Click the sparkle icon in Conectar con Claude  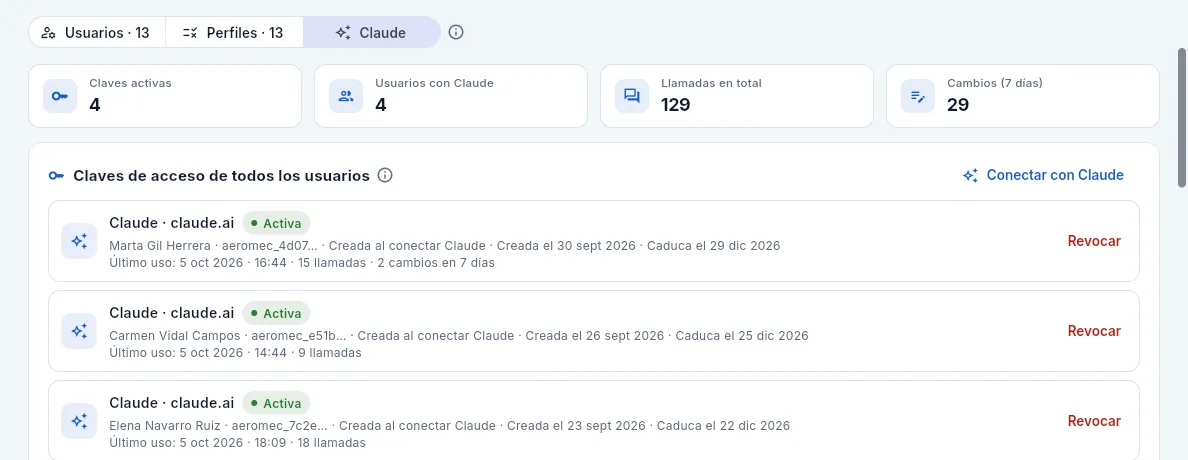[x=971, y=175]
